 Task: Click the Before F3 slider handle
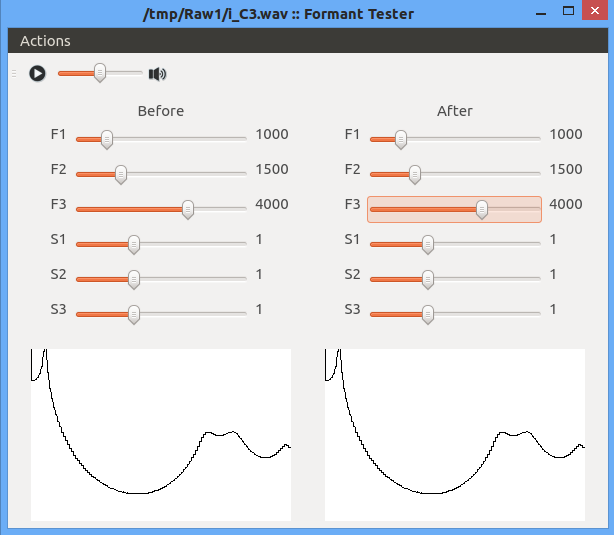188,210
